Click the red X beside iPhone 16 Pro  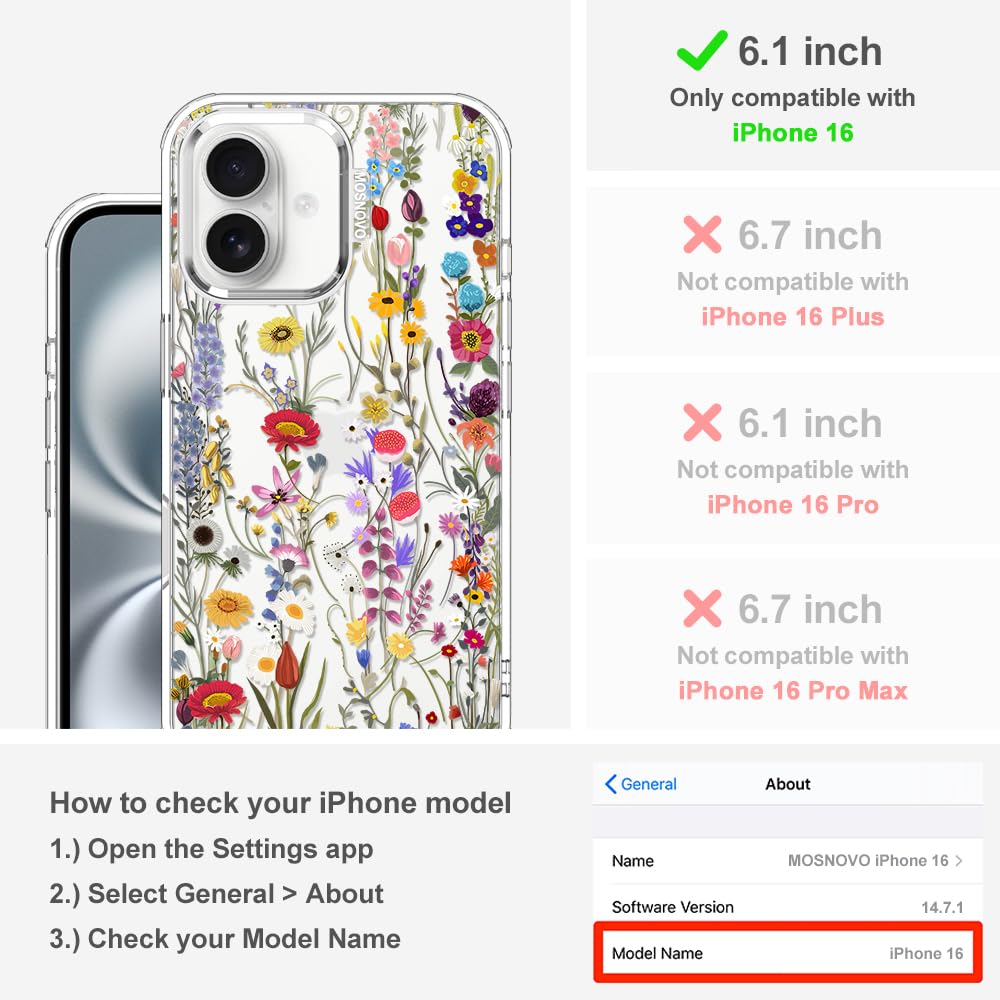pyautogui.click(x=702, y=422)
